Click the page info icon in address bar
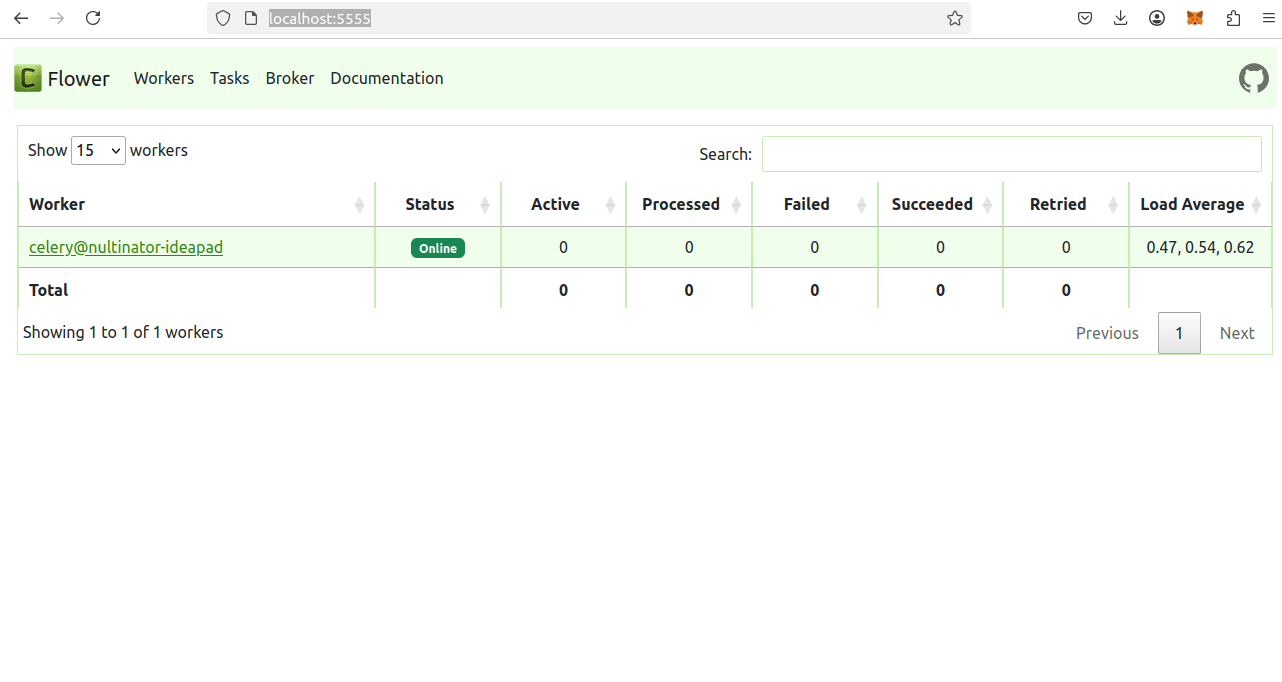Viewport: 1282px width, 682px height. 251,18
